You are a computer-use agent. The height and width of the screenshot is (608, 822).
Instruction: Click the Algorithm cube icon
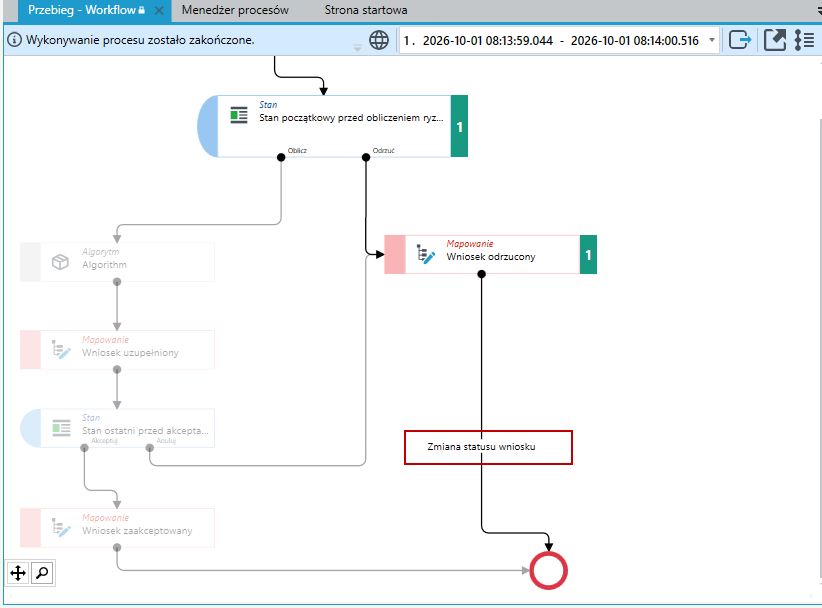[60, 262]
